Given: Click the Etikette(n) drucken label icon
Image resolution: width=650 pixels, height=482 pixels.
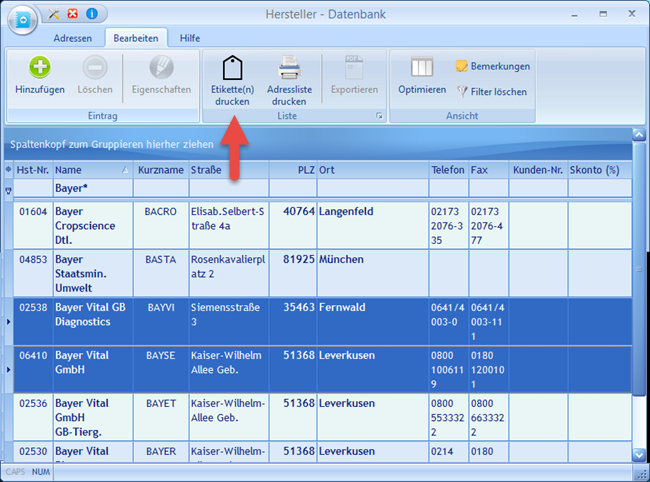Looking at the screenshot, I should [232, 68].
